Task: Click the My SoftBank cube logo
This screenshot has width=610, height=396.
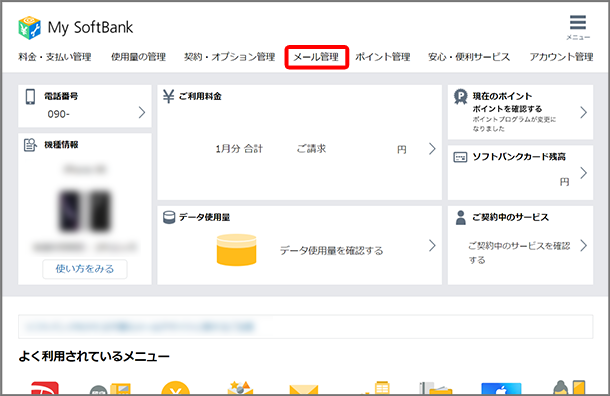Action: click(x=29, y=28)
